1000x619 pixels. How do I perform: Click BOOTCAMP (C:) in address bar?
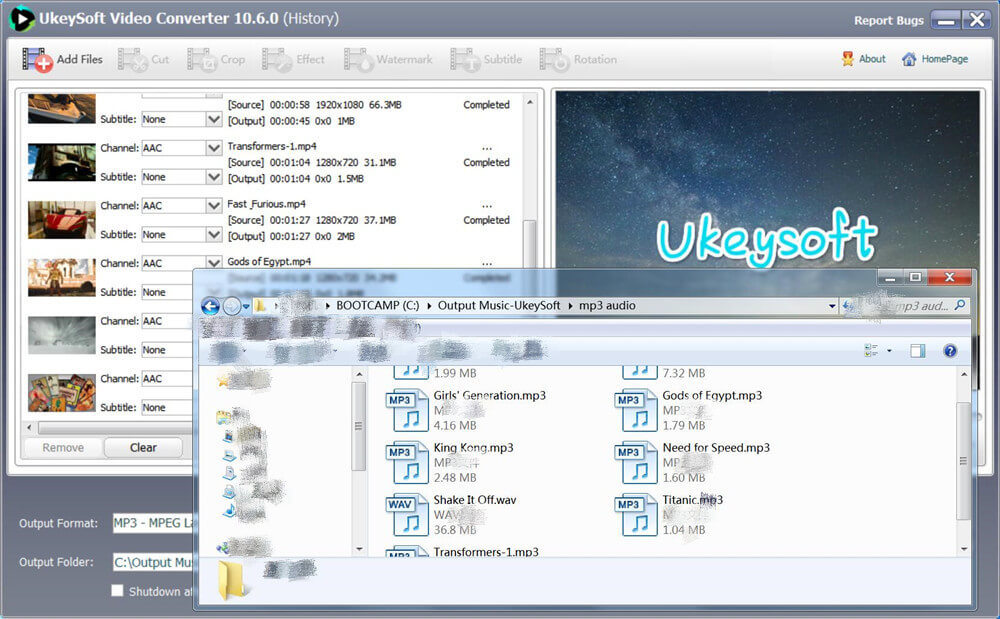coord(378,305)
